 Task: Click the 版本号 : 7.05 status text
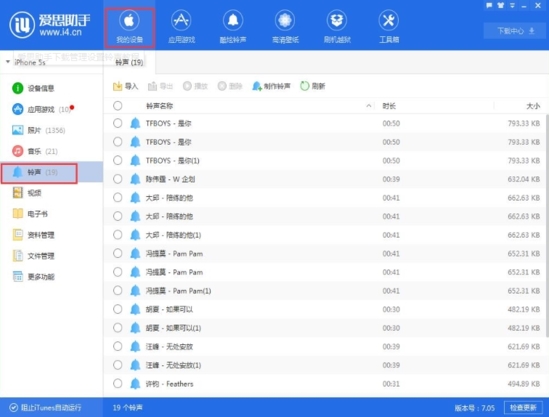pos(475,408)
